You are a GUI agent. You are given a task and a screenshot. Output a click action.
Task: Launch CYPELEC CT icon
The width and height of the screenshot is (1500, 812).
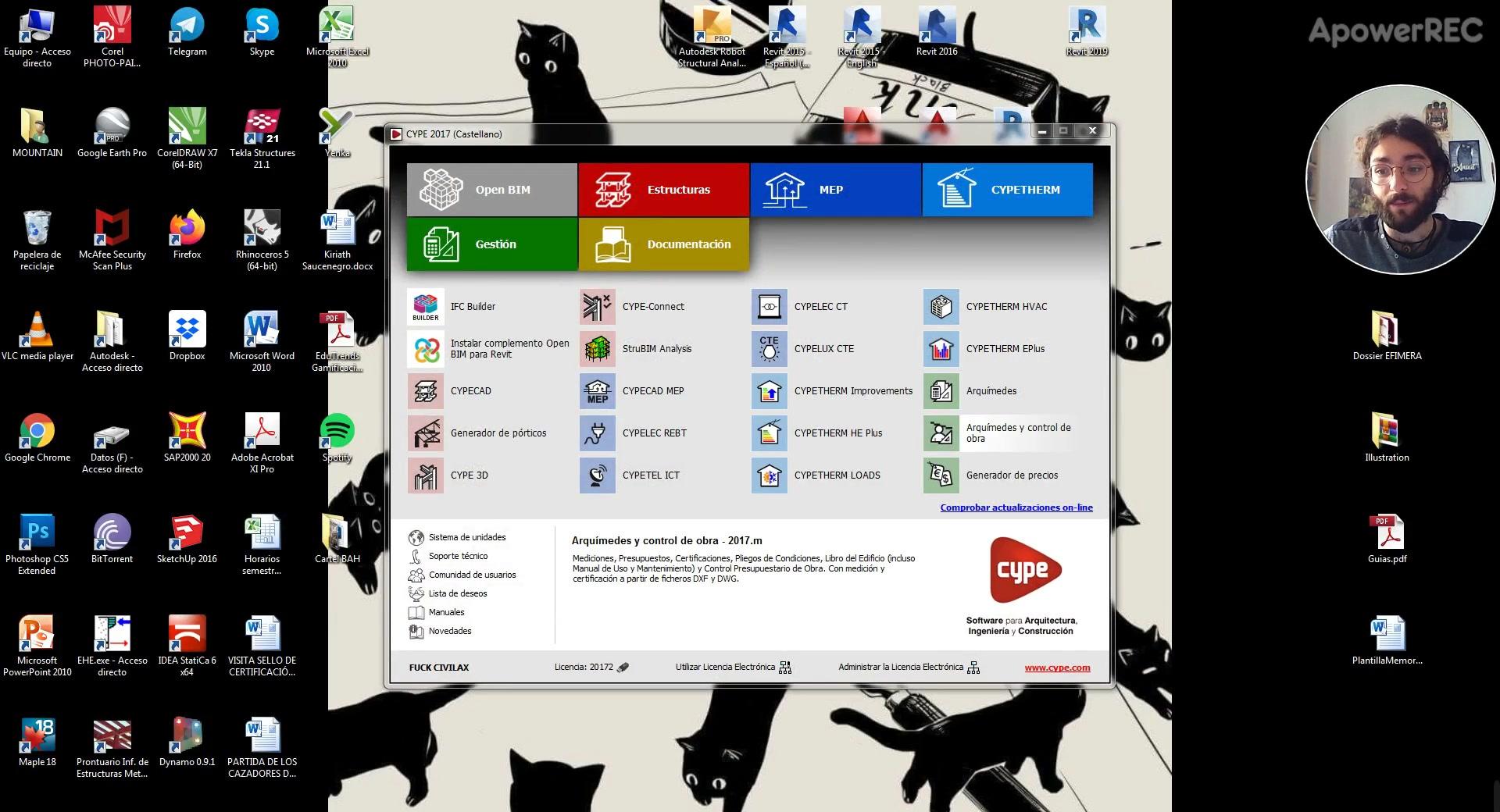pyautogui.click(x=770, y=307)
